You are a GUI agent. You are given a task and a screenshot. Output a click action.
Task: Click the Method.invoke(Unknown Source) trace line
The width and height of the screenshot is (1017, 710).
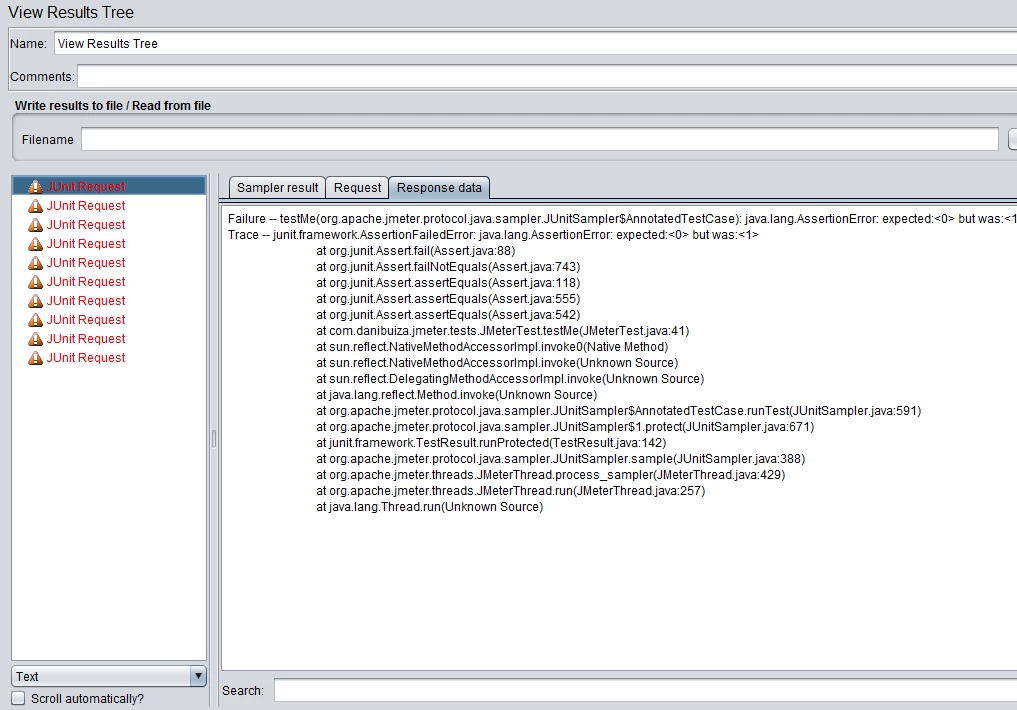click(457, 394)
